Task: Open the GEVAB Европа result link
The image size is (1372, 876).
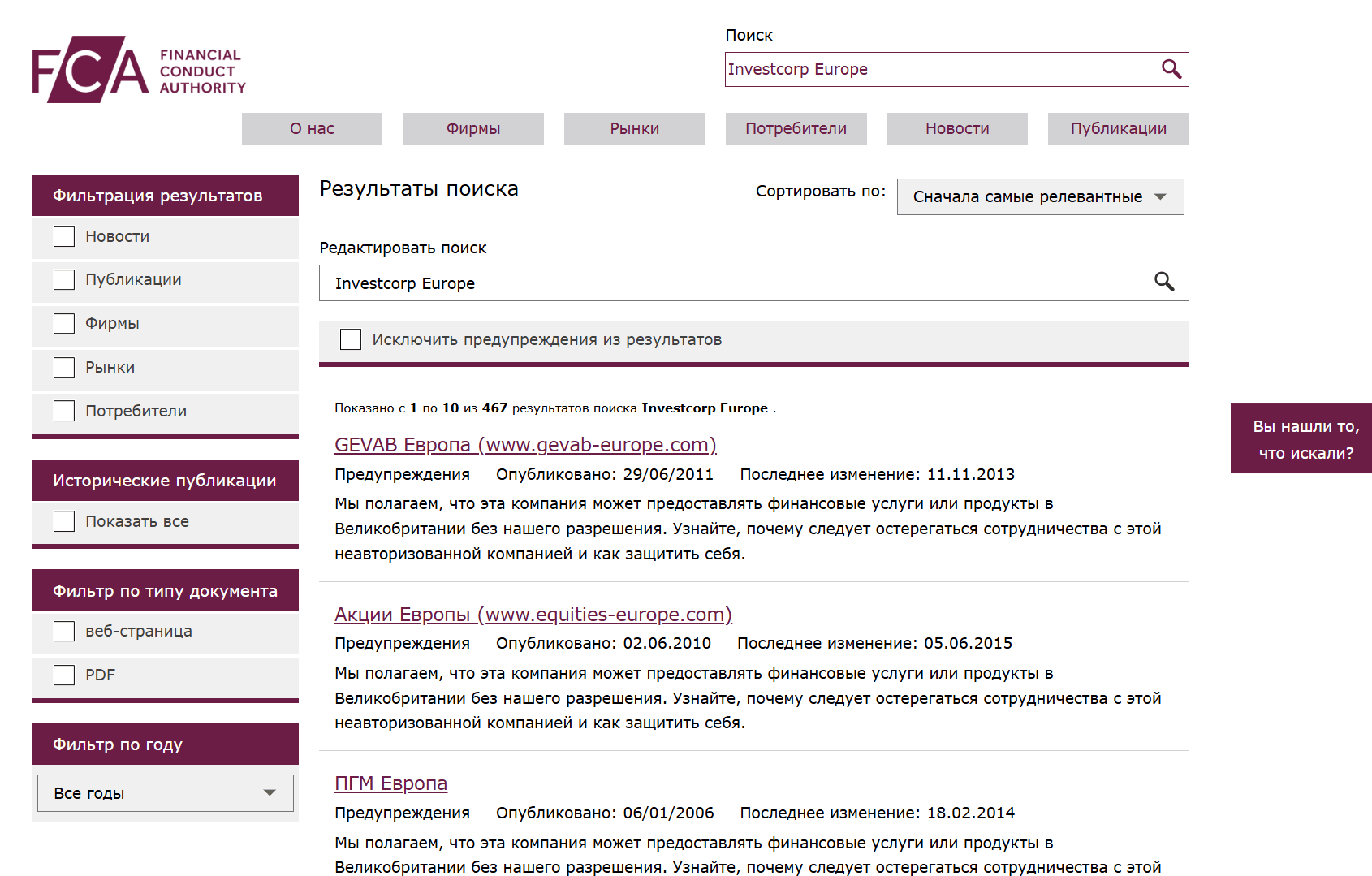Action: 525,445
